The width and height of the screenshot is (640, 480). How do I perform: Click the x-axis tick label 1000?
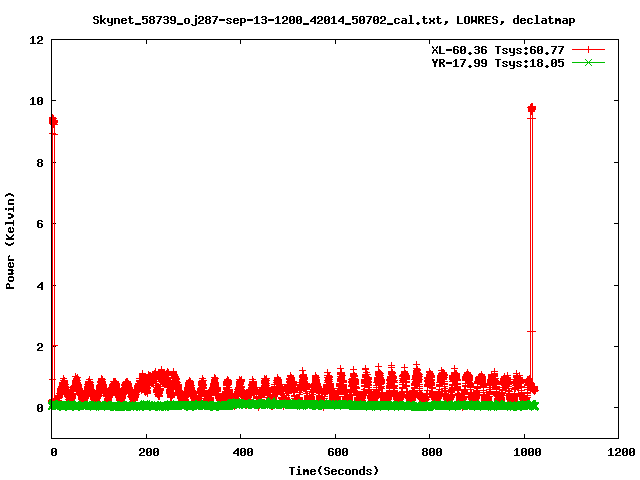tap(524, 453)
